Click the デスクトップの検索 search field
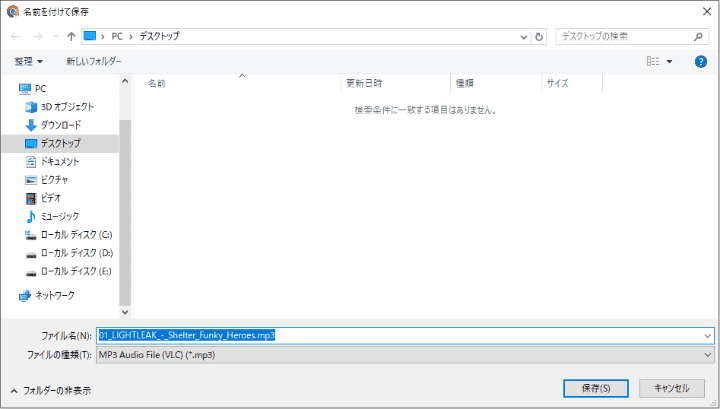This screenshot has height=409, width=720. 620,36
